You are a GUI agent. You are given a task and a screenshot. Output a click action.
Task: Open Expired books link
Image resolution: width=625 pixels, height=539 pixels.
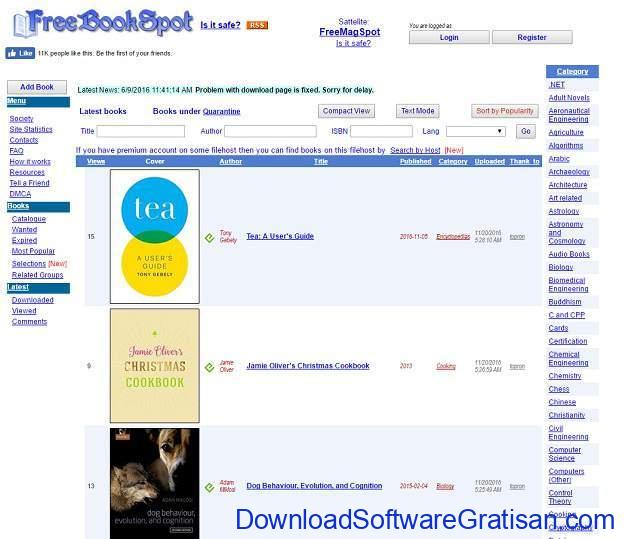(24, 240)
